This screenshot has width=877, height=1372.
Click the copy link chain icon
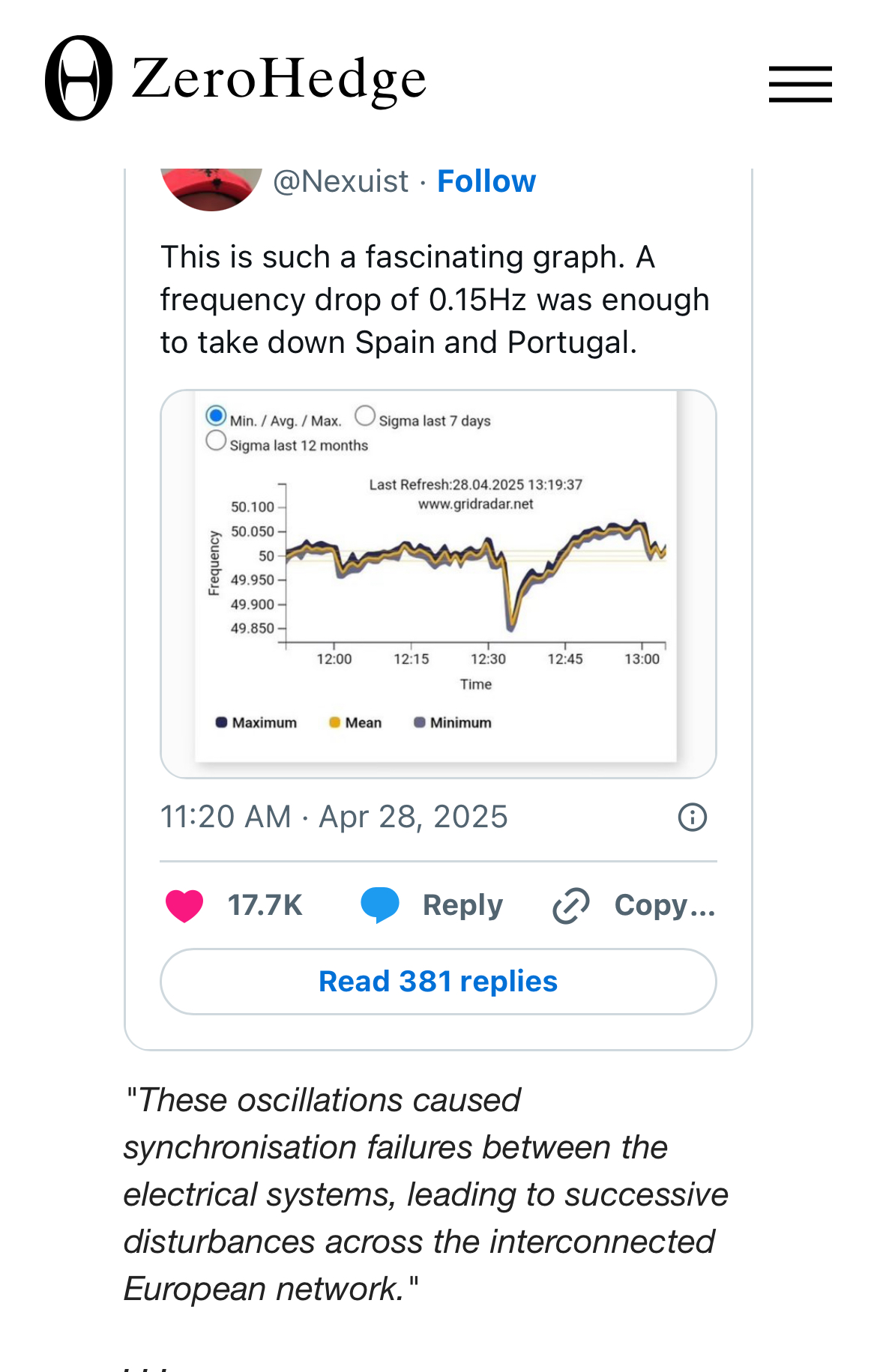571,905
